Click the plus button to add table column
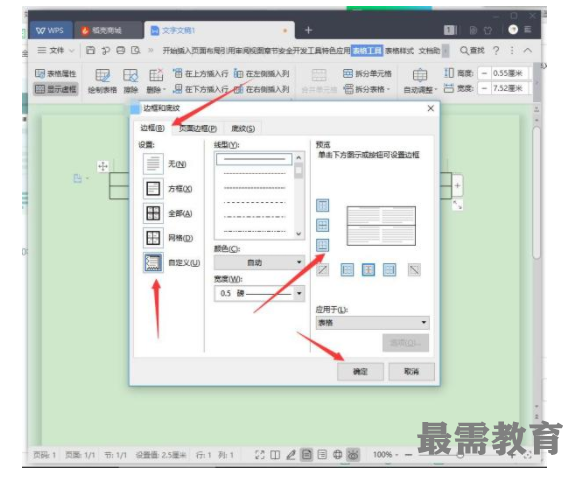569x478 pixels. tap(457, 186)
